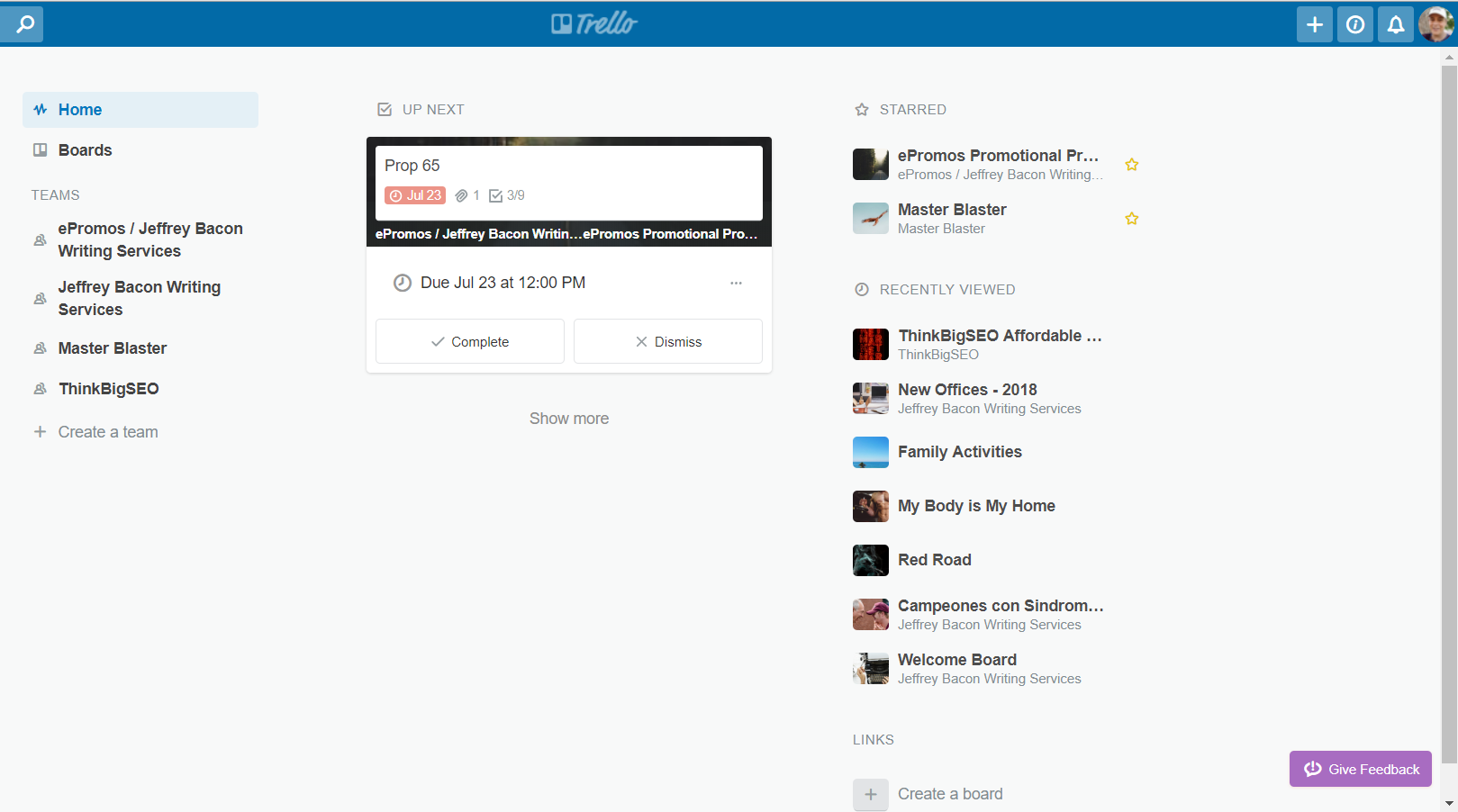
Task: Open the create plus button in header
Action: (x=1315, y=24)
